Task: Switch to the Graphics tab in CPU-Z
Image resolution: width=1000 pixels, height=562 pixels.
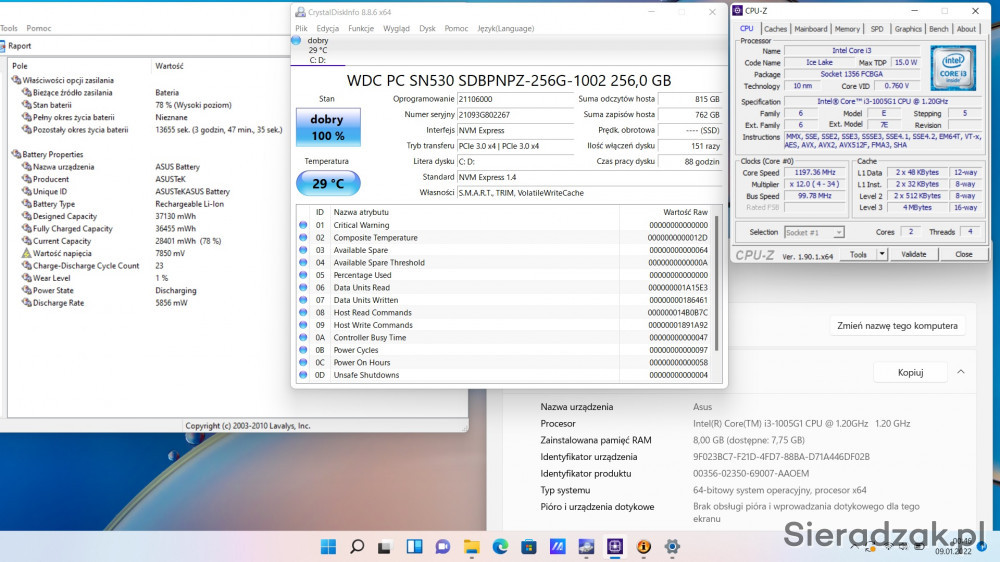Action: [x=908, y=29]
